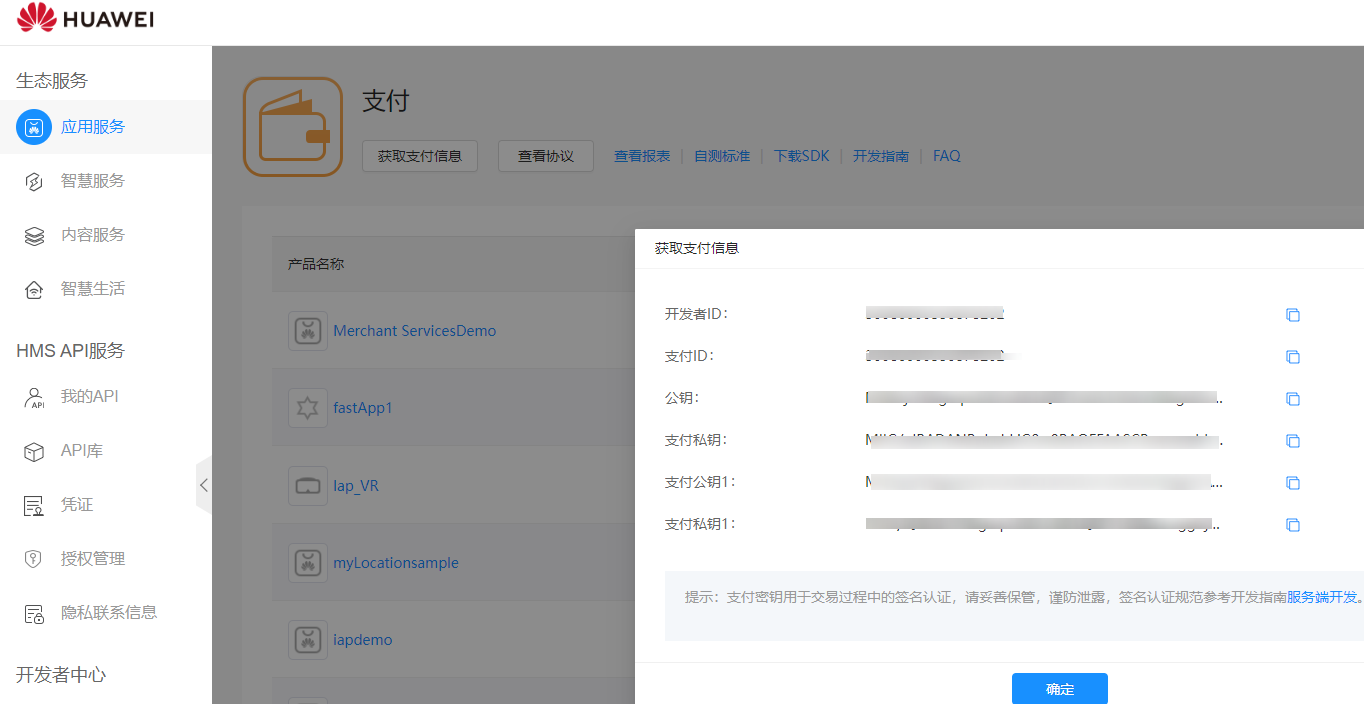Viewport: 1364px width, 704px height.
Task: Copy the 支付ID value
Action: pos(1292,357)
